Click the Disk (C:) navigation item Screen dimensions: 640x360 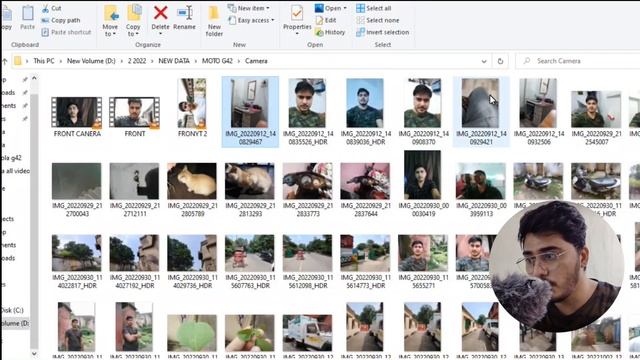(x=13, y=310)
